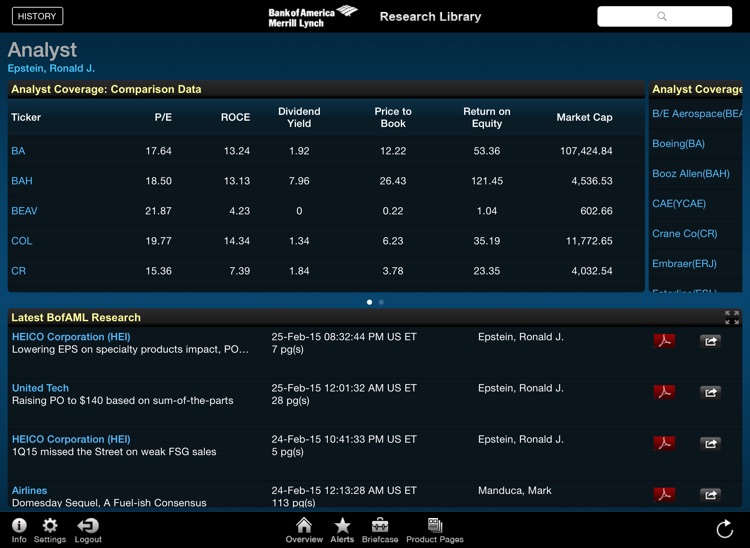Open HEICO title above 1Q15 missed summary
Screen dimensions: 750x548
pyautogui.click(x=71, y=439)
